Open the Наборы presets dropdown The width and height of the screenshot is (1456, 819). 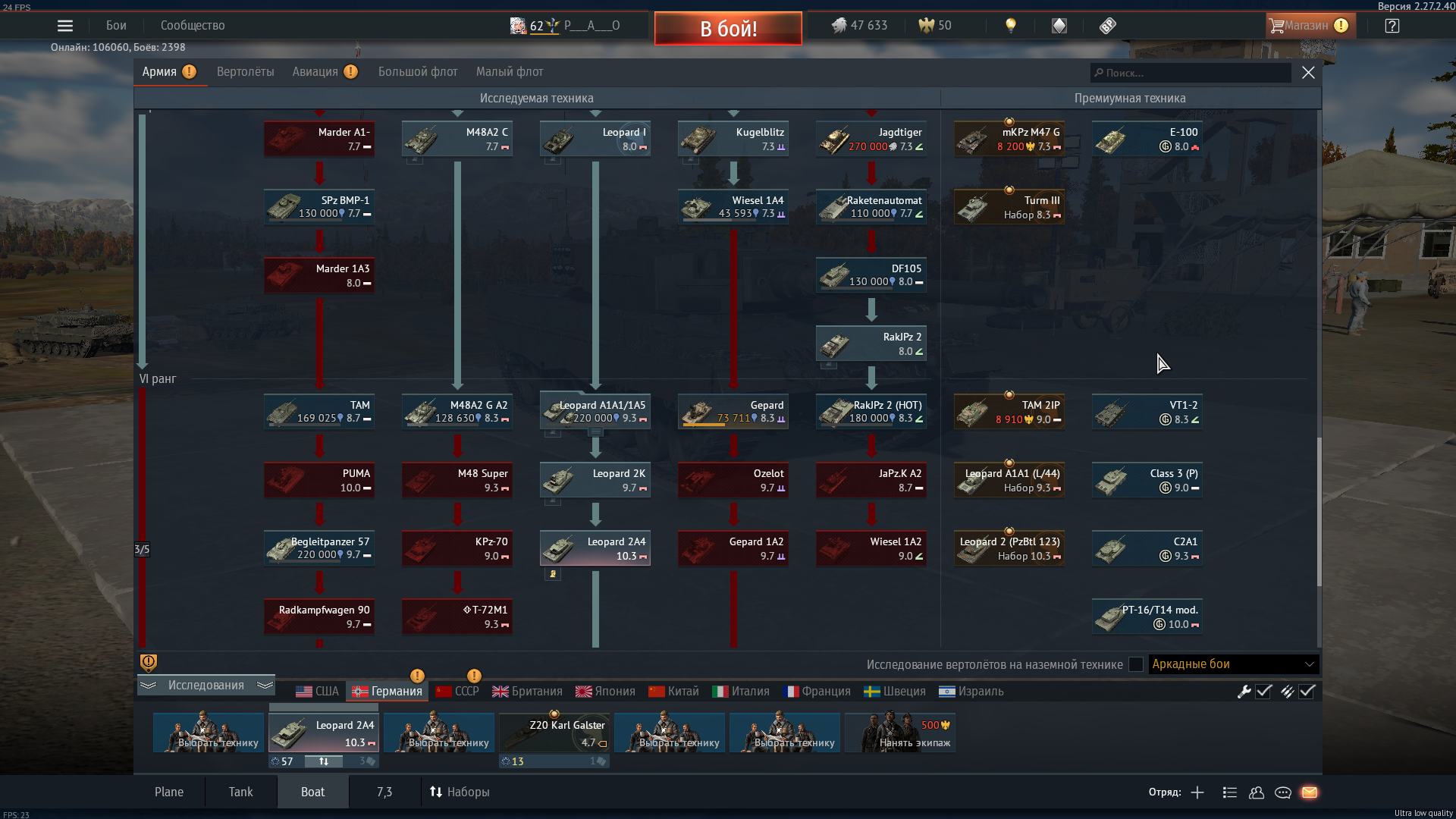coord(460,792)
